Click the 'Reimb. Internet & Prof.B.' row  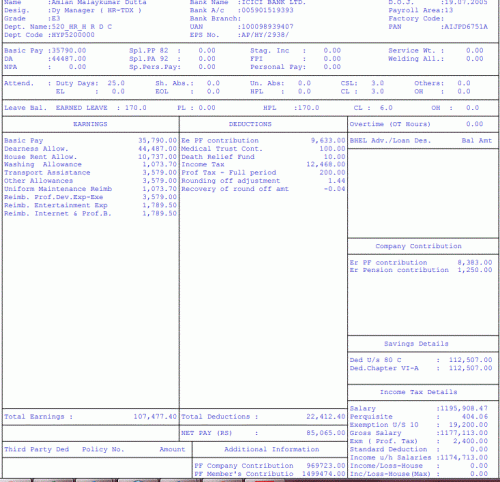tap(90, 213)
